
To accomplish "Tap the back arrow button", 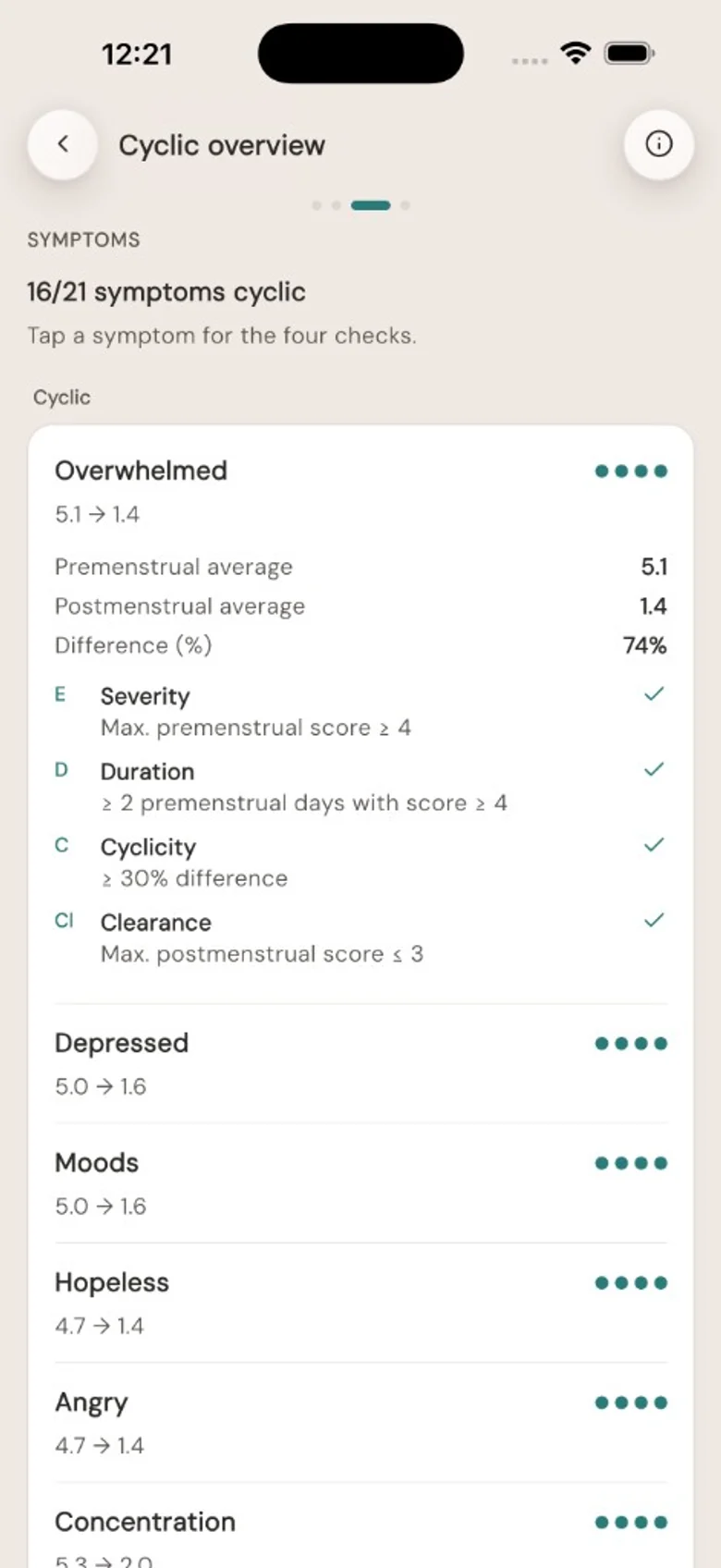I will [x=63, y=144].
